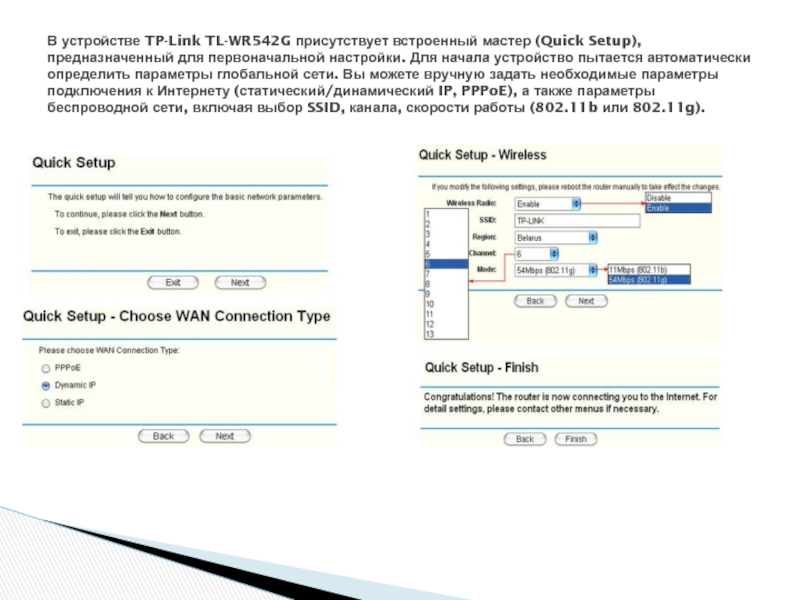Open the Mode dropdown showing 54Mbps (802.11g)

click(556, 270)
